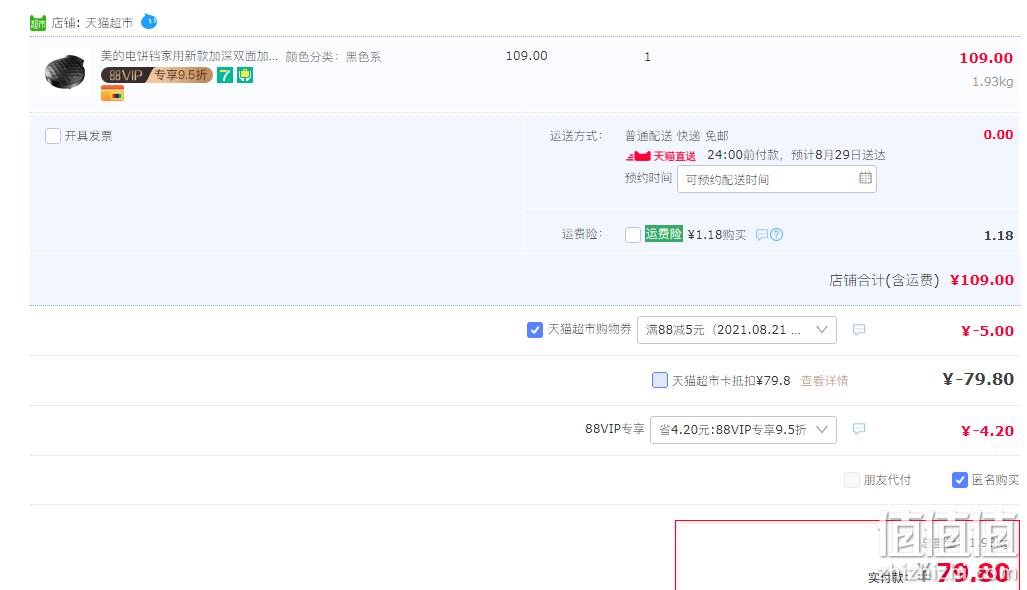Click the ¥-4.20 VIP discount amount
Image resolution: width=1027 pixels, height=590 pixels.
point(987,431)
